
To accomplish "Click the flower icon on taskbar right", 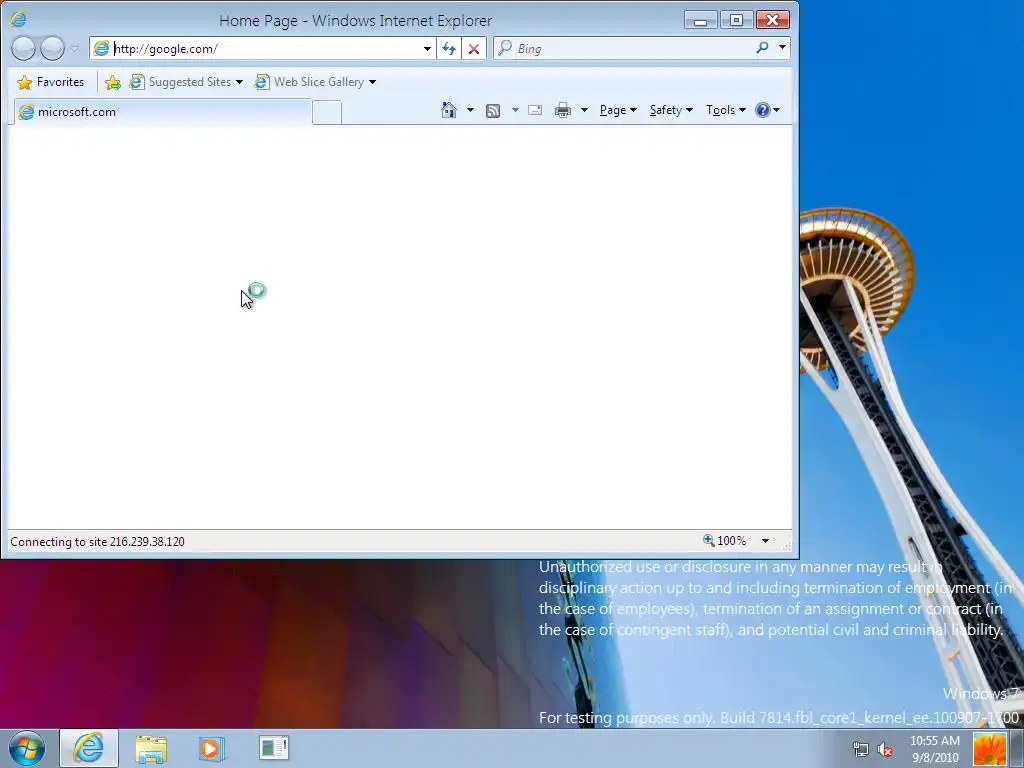I will [x=990, y=749].
